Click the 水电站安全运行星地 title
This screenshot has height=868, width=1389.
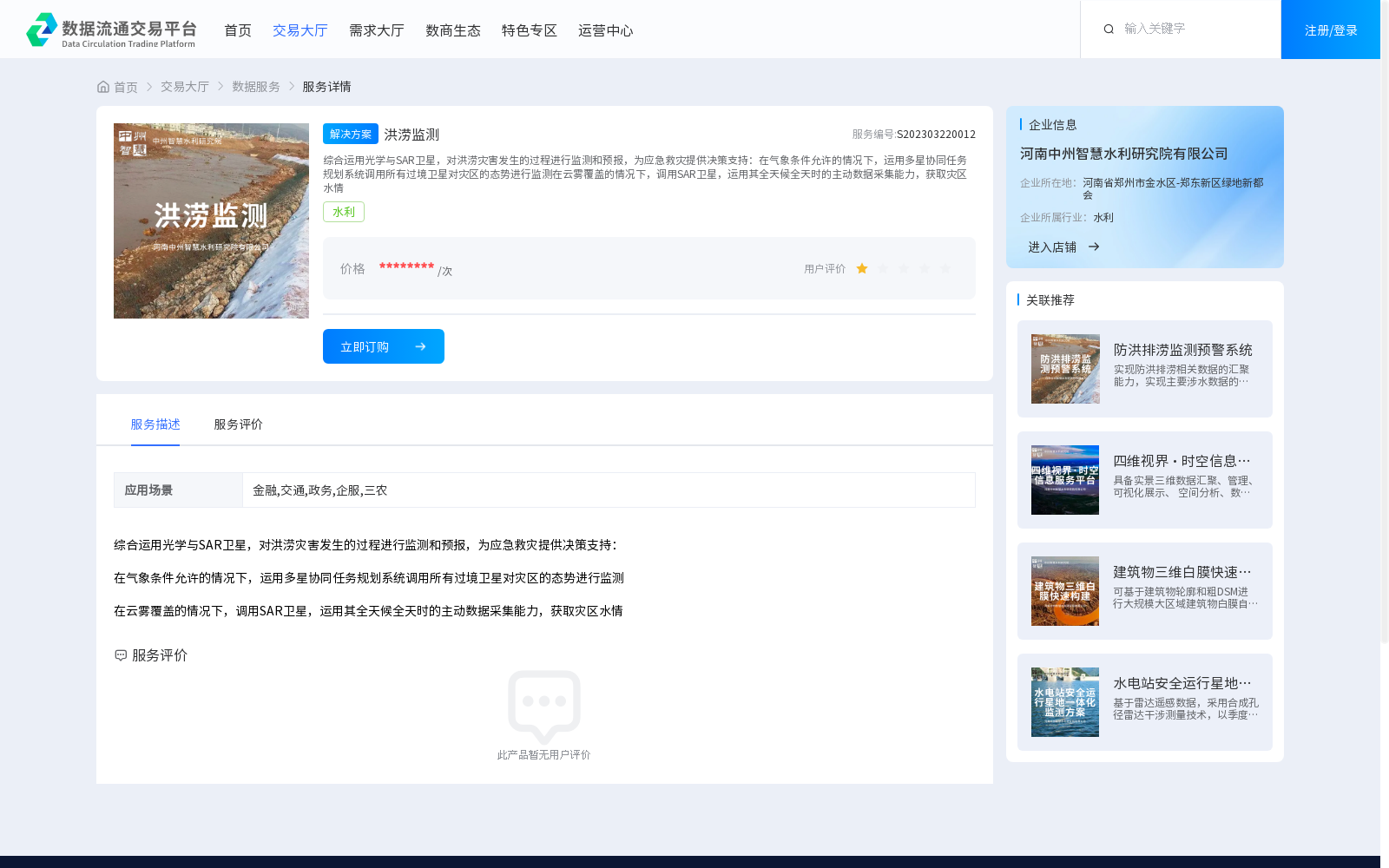(1182, 683)
